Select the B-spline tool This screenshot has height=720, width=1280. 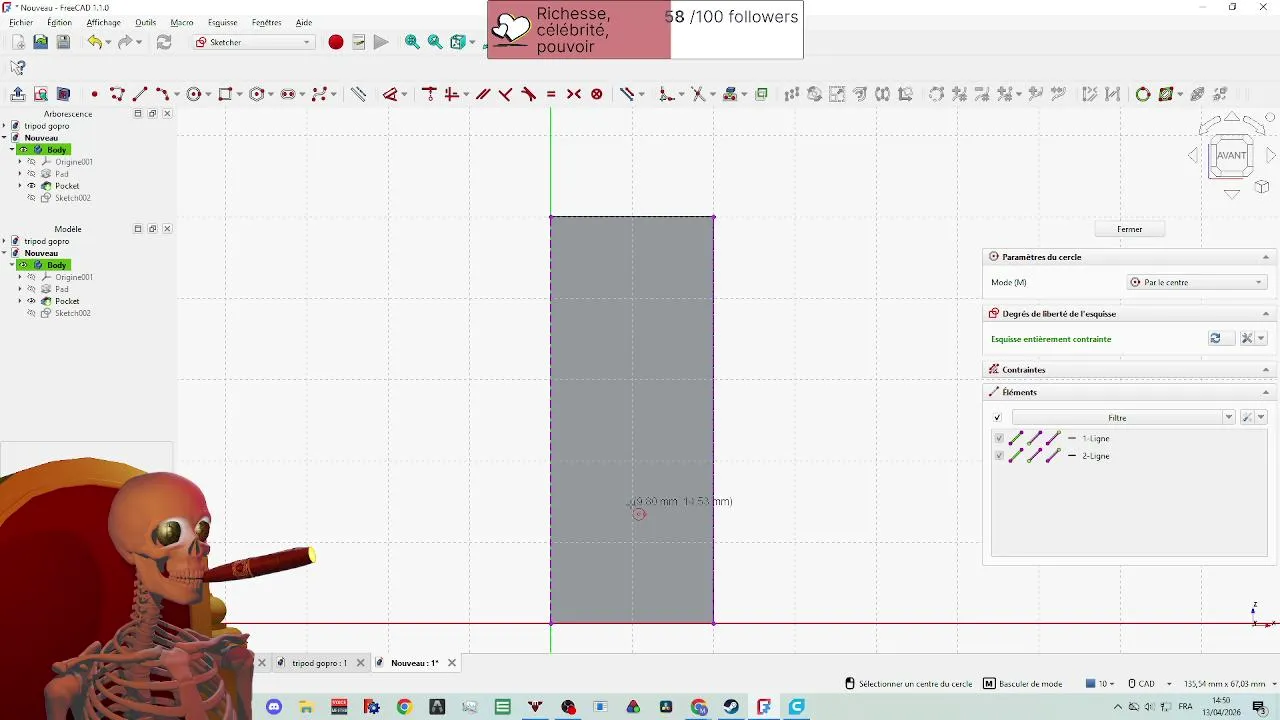pyautogui.click(x=320, y=94)
